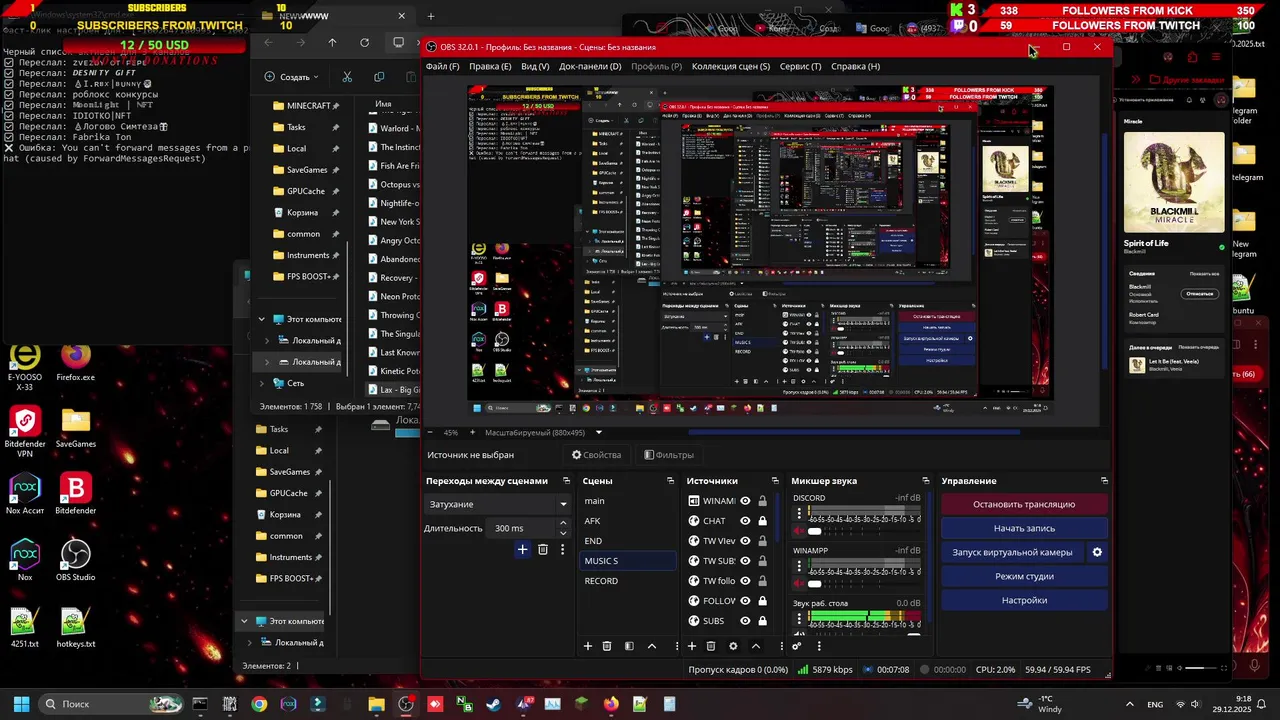Open Google Chrome from the taskbar
The image size is (1280, 720).
pos(259,704)
